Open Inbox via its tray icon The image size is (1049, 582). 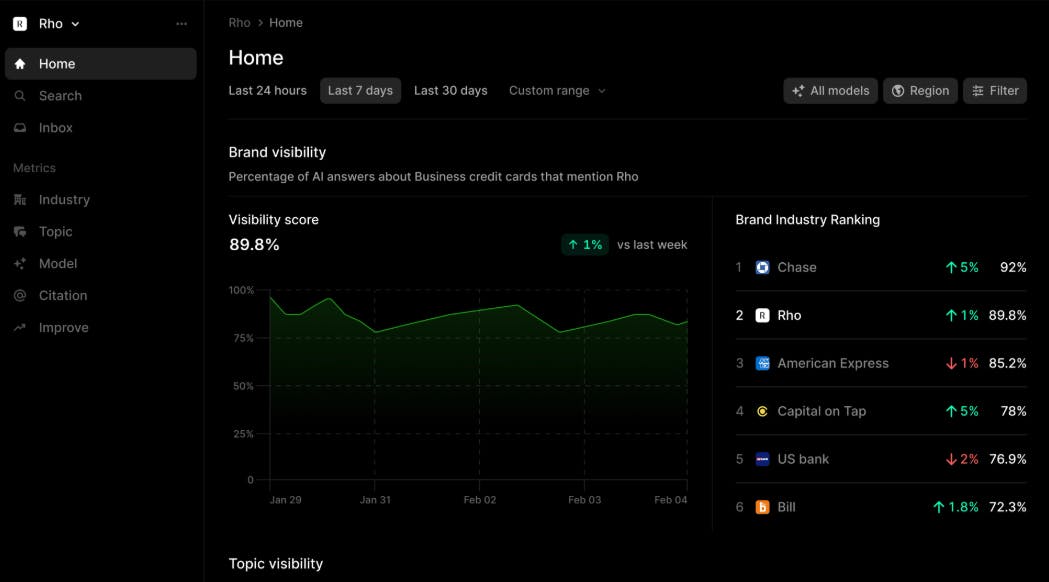[x=20, y=128]
